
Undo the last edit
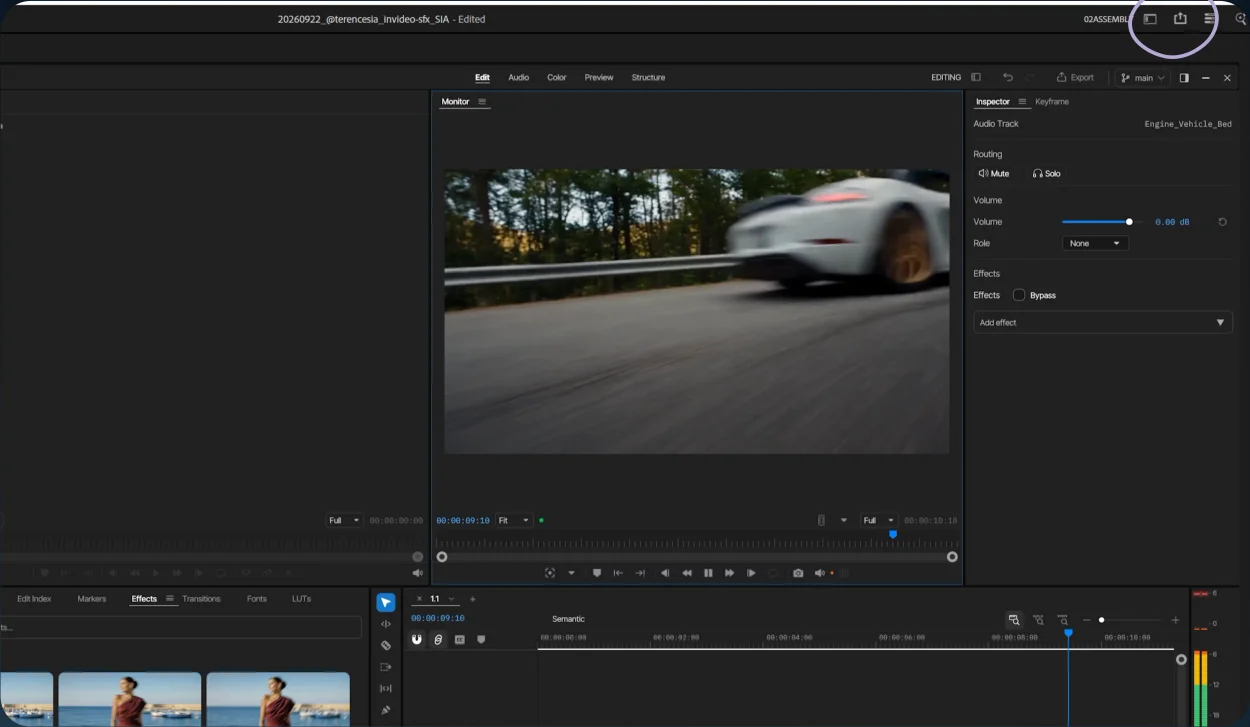pyautogui.click(x=1008, y=77)
